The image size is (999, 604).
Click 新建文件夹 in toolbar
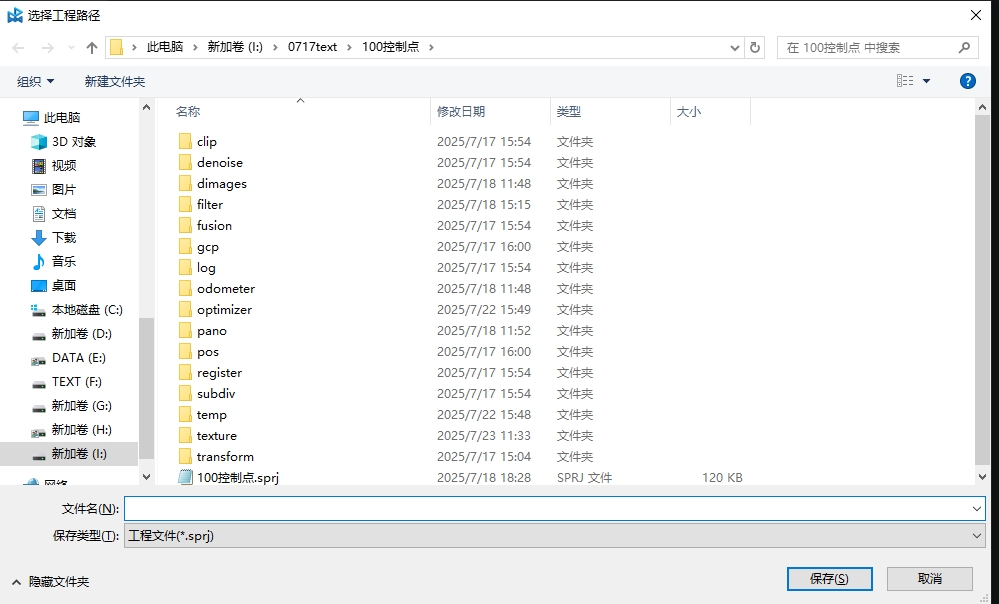[114, 81]
